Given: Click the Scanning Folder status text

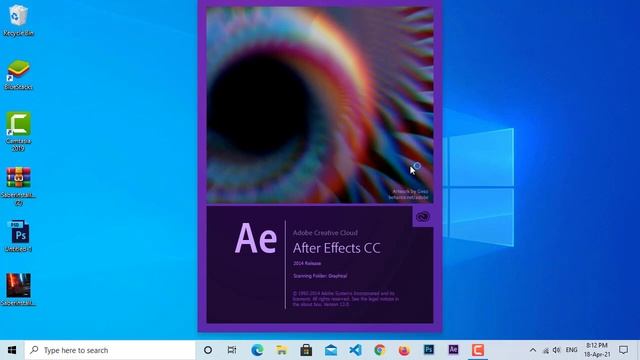Looking at the screenshot, I should 320,276.
